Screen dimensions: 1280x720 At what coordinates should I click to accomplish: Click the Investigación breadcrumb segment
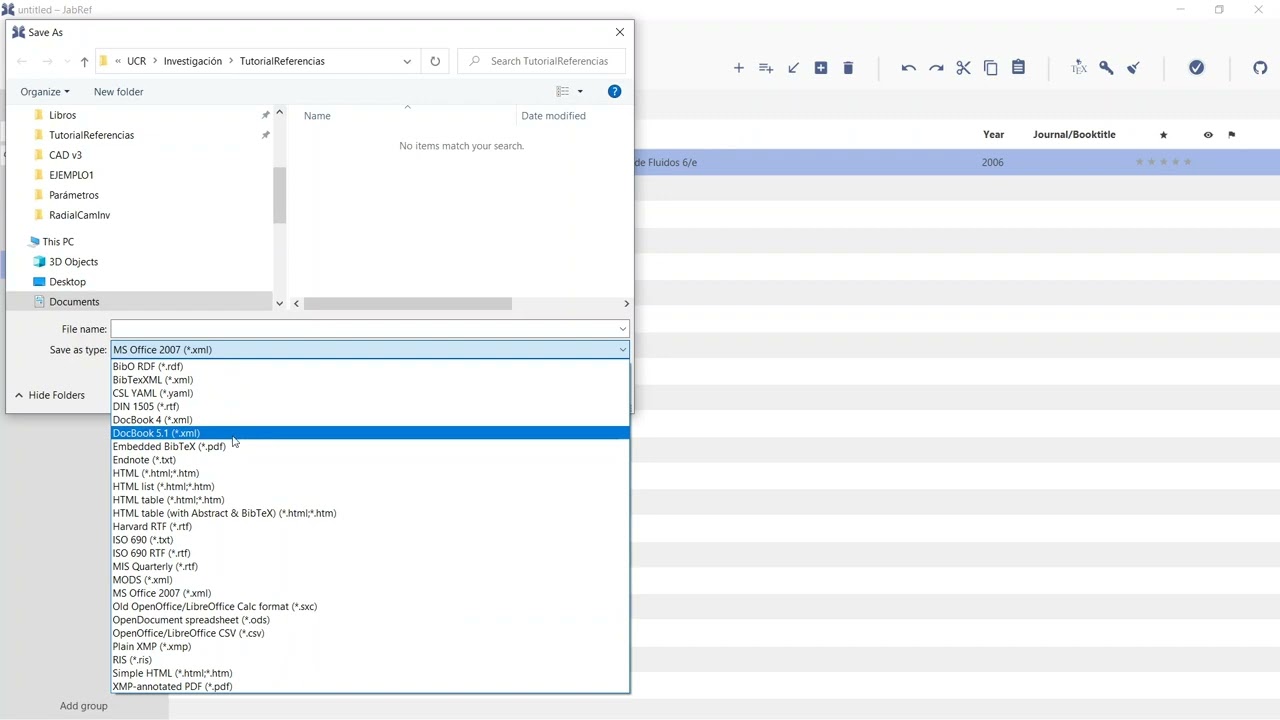(x=193, y=61)
